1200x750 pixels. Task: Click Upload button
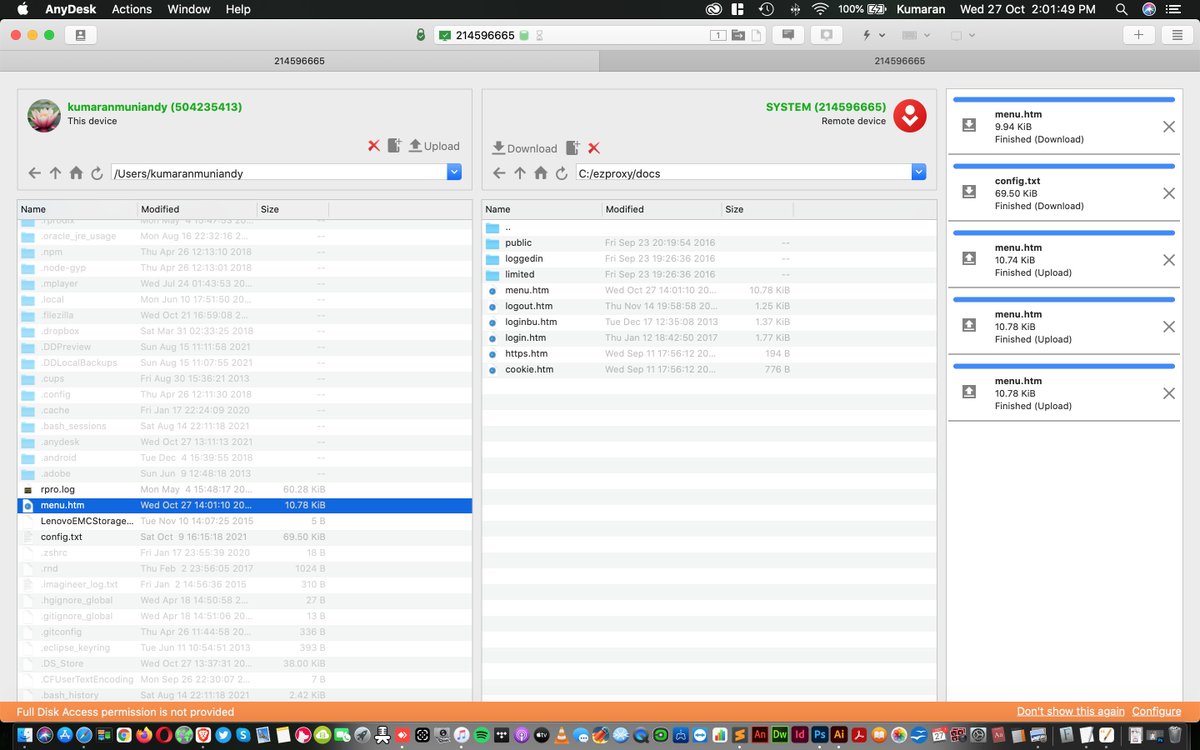click(x=434, y=146)
